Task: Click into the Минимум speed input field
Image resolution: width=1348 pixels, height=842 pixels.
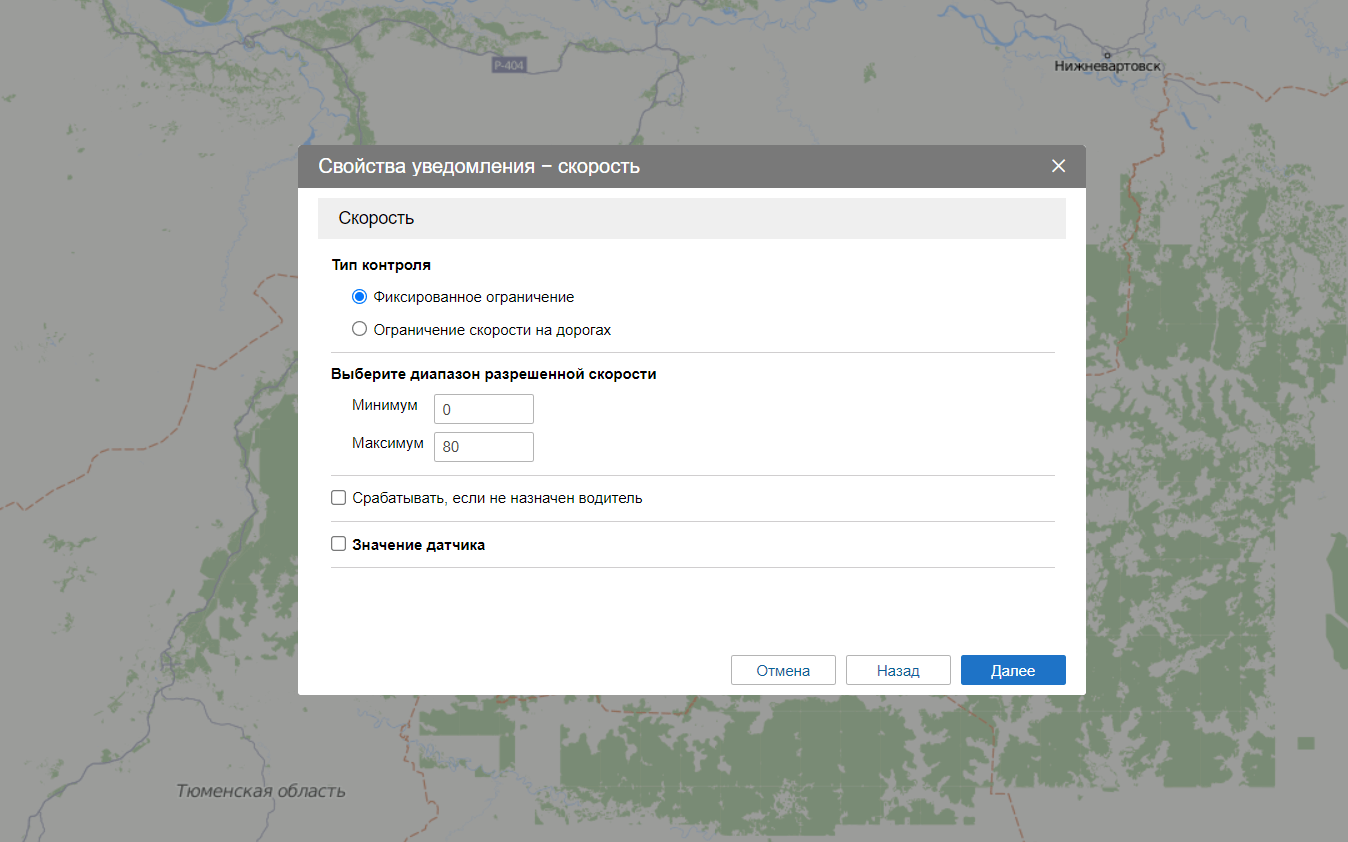Action: (483, 409)
